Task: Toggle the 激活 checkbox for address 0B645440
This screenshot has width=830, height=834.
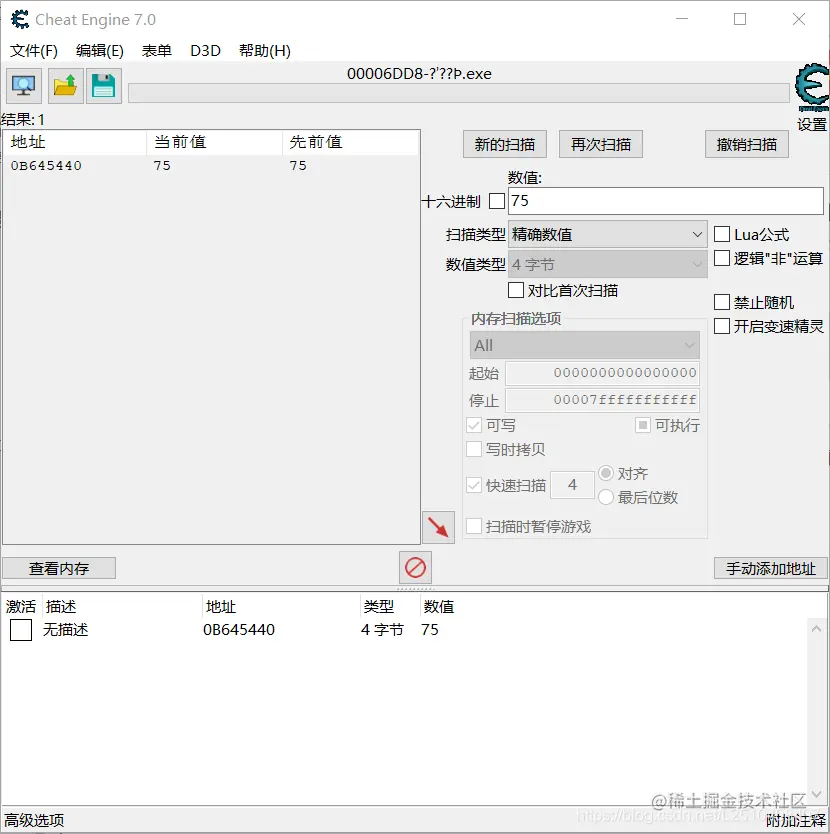Action: pos(21,630)
